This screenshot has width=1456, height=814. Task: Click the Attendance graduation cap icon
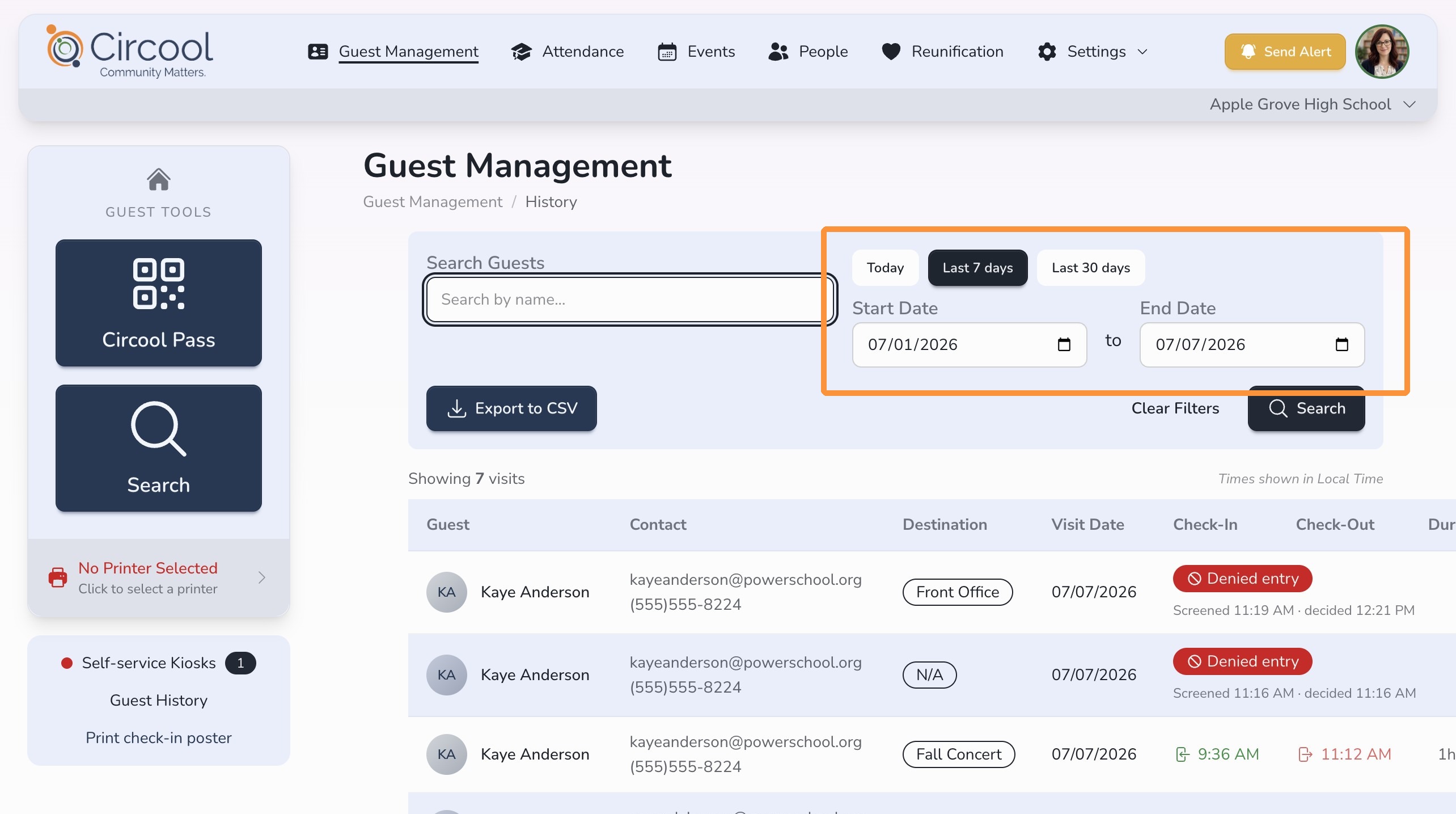(x=521, y=52)
